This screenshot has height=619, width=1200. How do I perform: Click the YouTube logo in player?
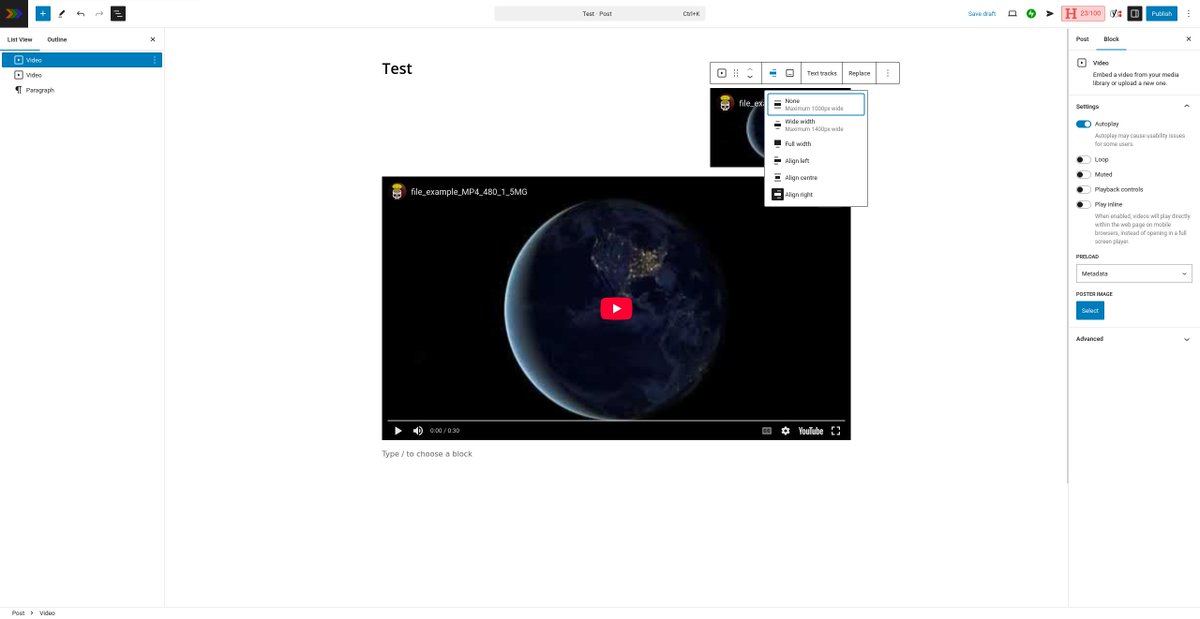click(x=810, y=431)
